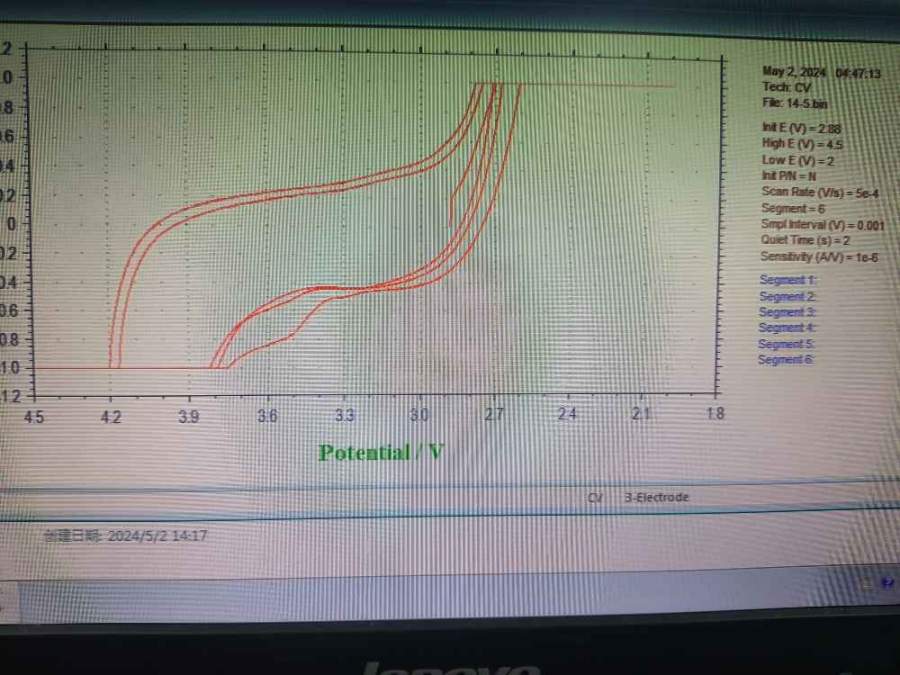900x675 pixels.
Task: Click the '3-Electrode' status bar entry
Action: point(656,497)
